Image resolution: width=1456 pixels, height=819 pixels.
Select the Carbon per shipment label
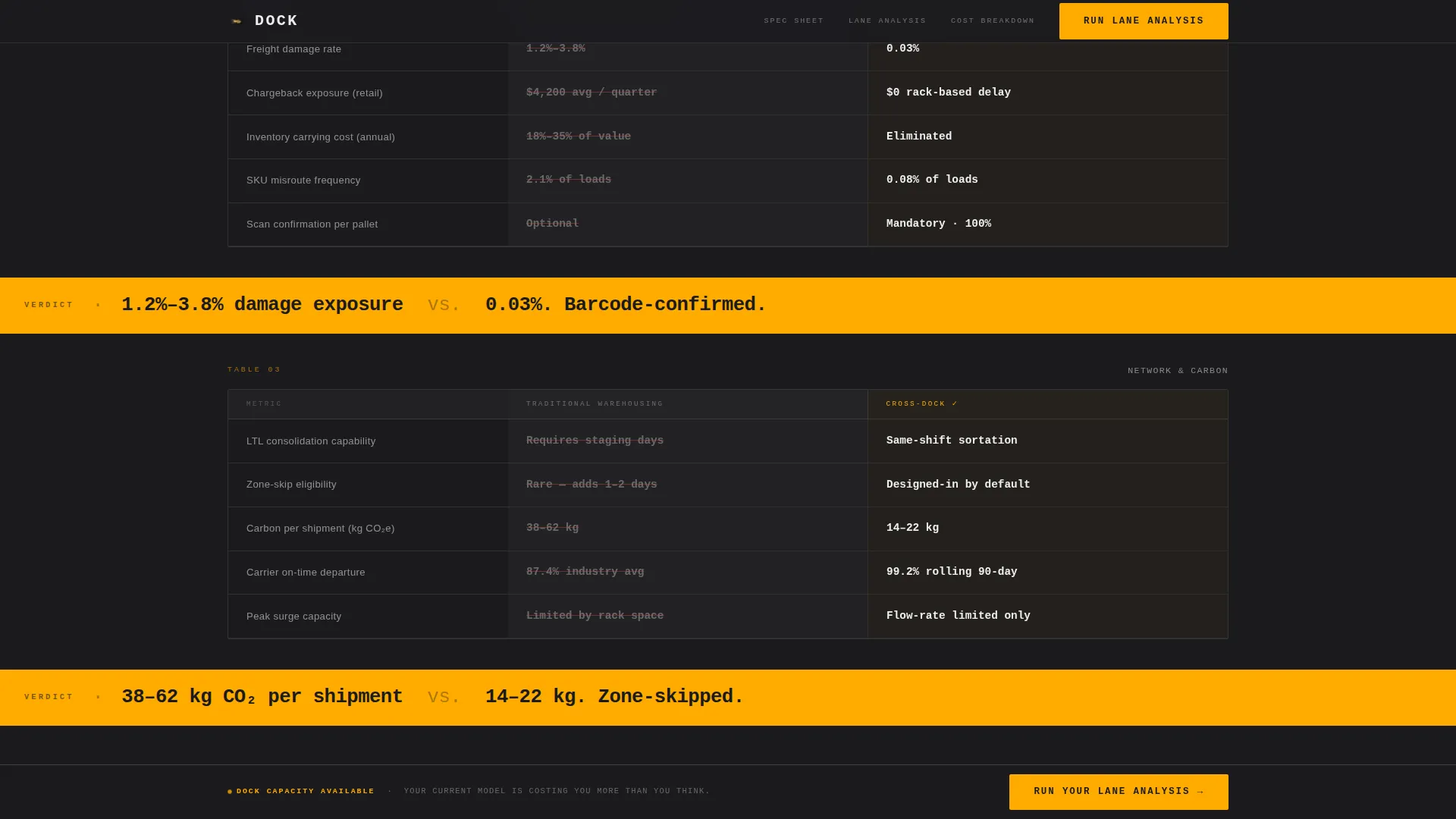point(320,529)
